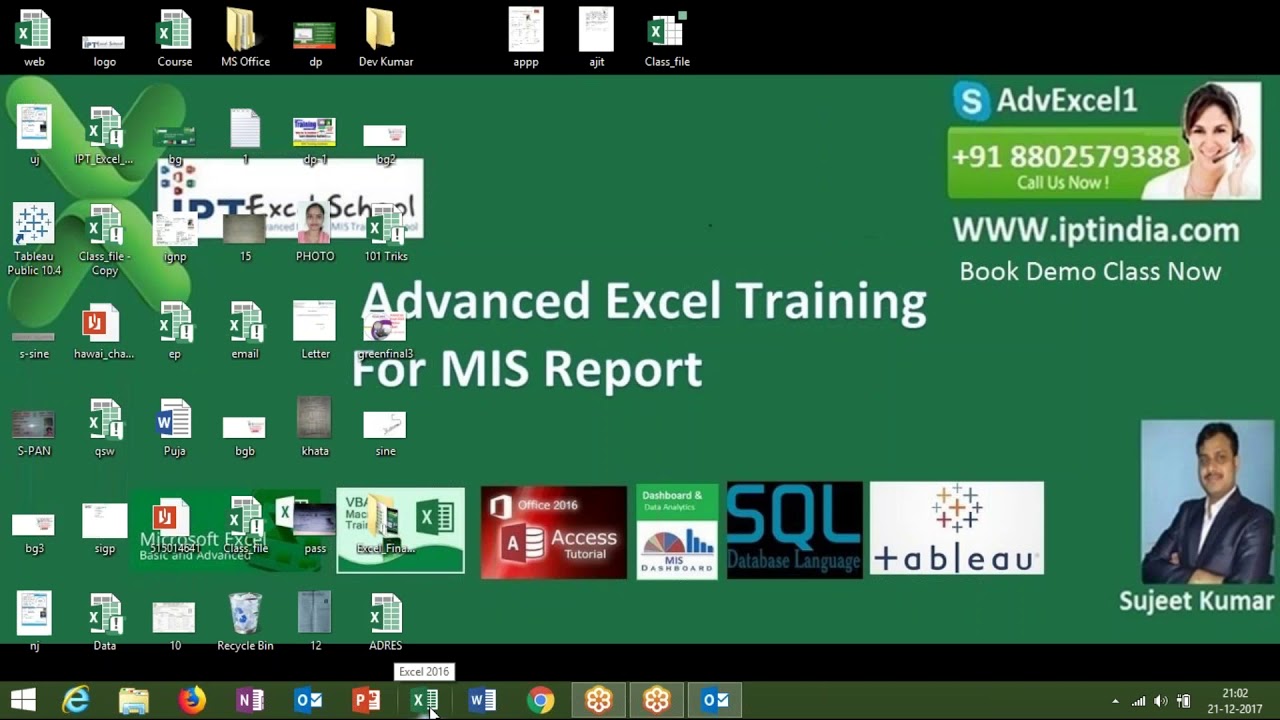This screenshot has width=1280, height=720.
Task: Select the IPT_Excel_... file icon
Action: click(x=104, y=137)
